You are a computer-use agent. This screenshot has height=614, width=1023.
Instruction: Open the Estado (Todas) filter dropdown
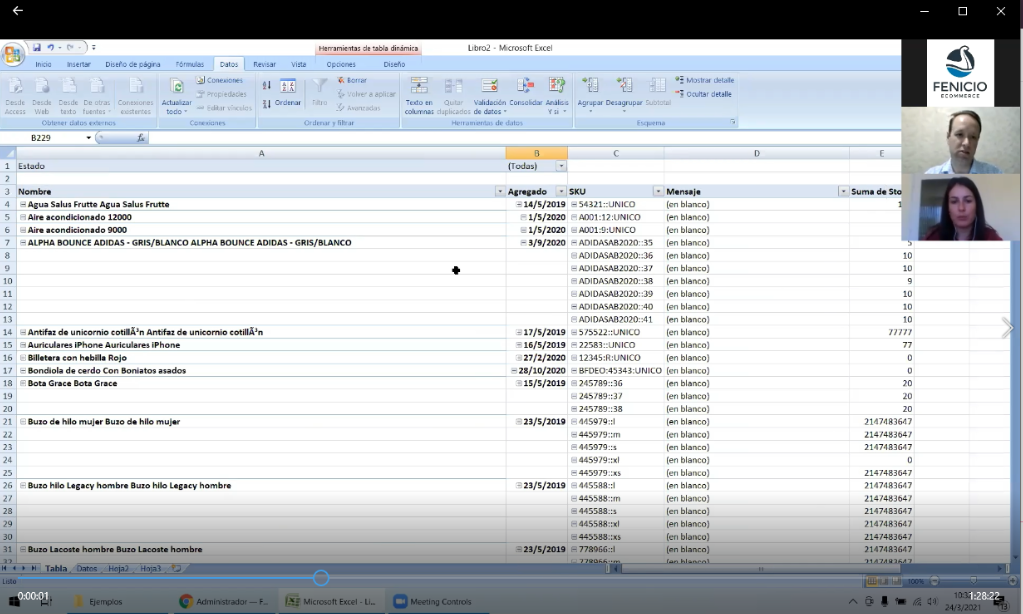pyautogui.click(x=560, y=166)
